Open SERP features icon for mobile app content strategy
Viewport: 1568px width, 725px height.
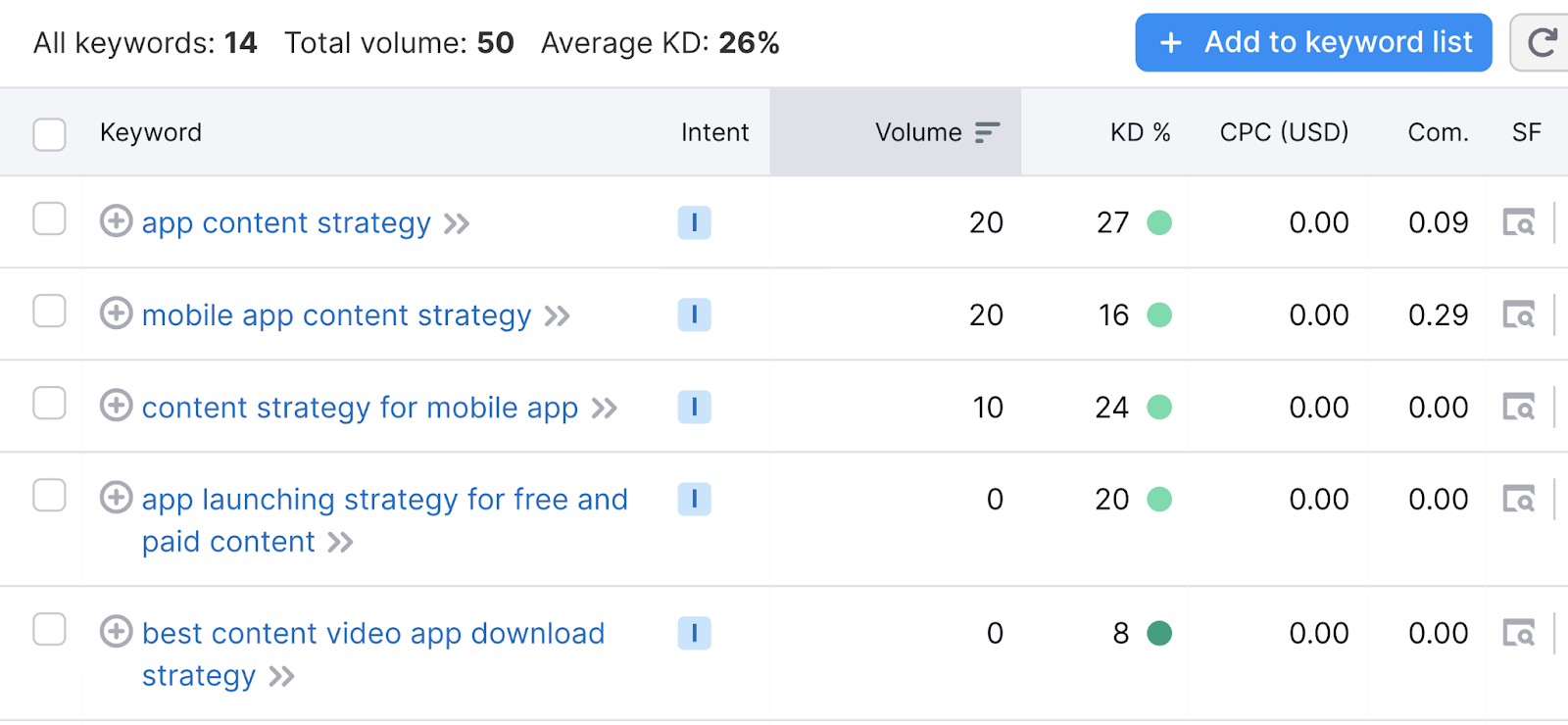[x=1519, y=315]
